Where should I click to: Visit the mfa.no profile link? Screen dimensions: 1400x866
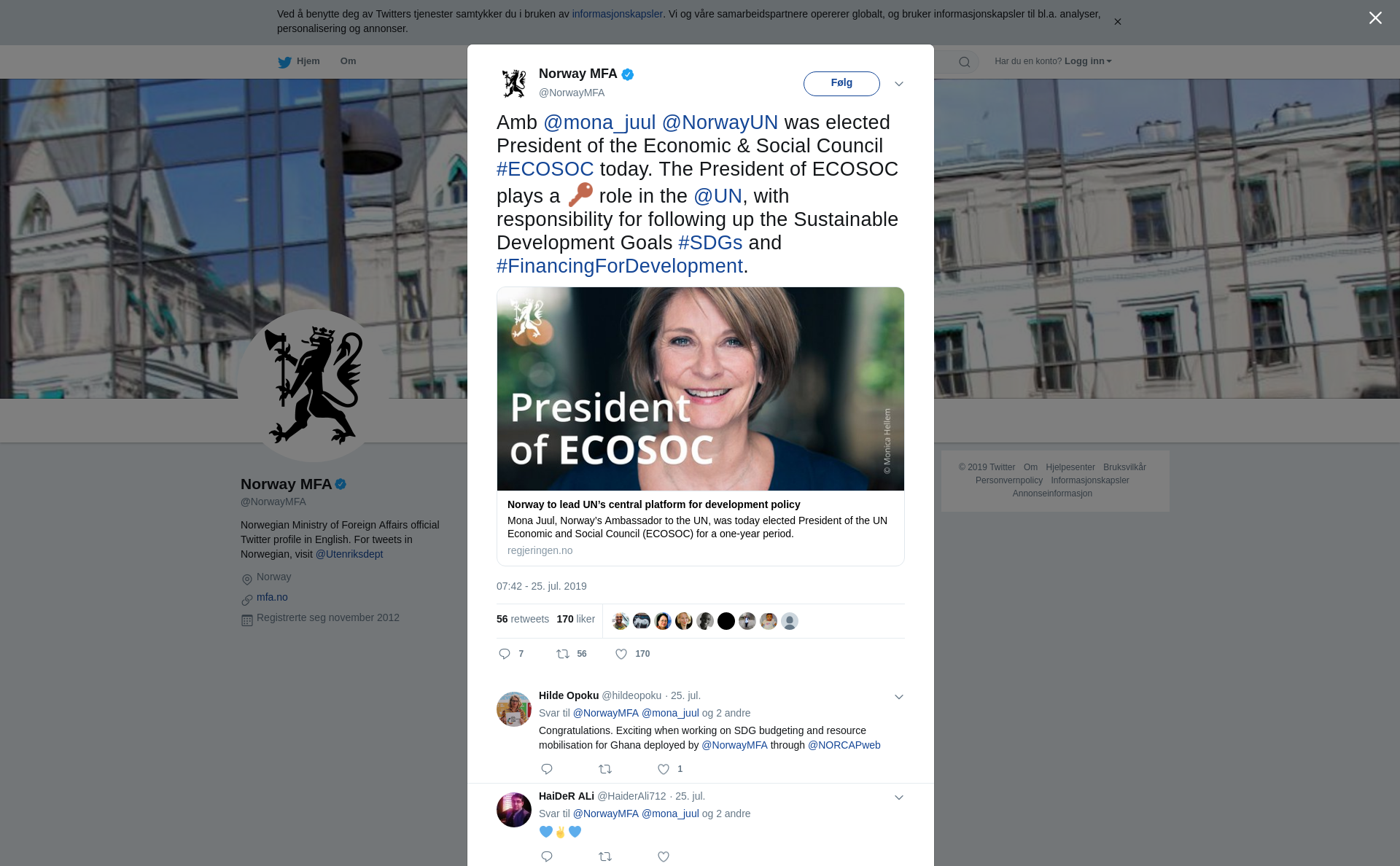click(272, 597)
